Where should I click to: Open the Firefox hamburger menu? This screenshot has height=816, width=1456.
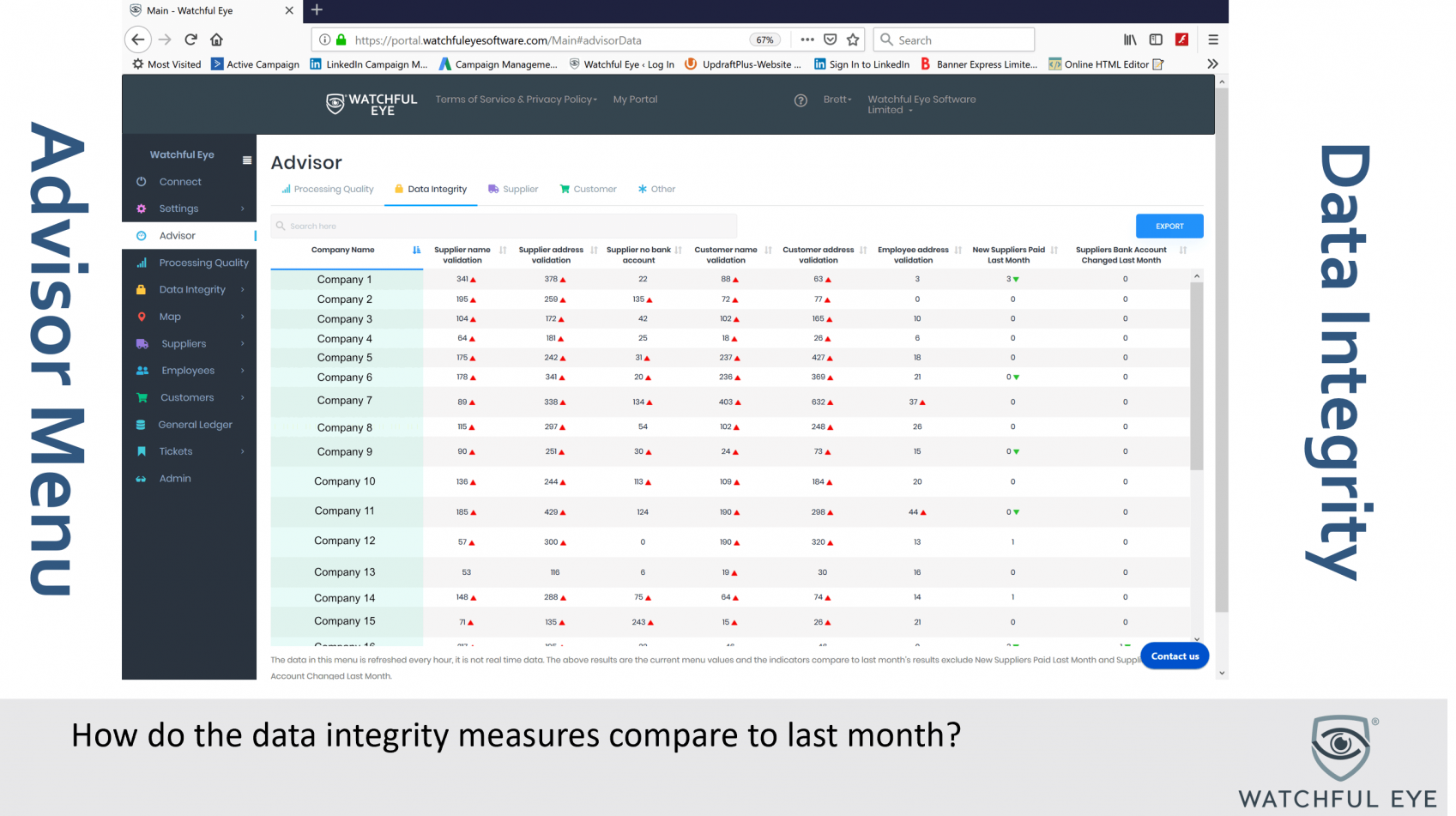pos(1213,39)
